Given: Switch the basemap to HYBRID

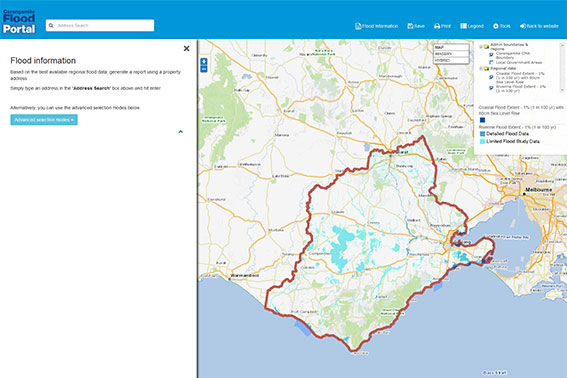Looking at the screenshot, I should pyautogui.click(x=451, y=60).
